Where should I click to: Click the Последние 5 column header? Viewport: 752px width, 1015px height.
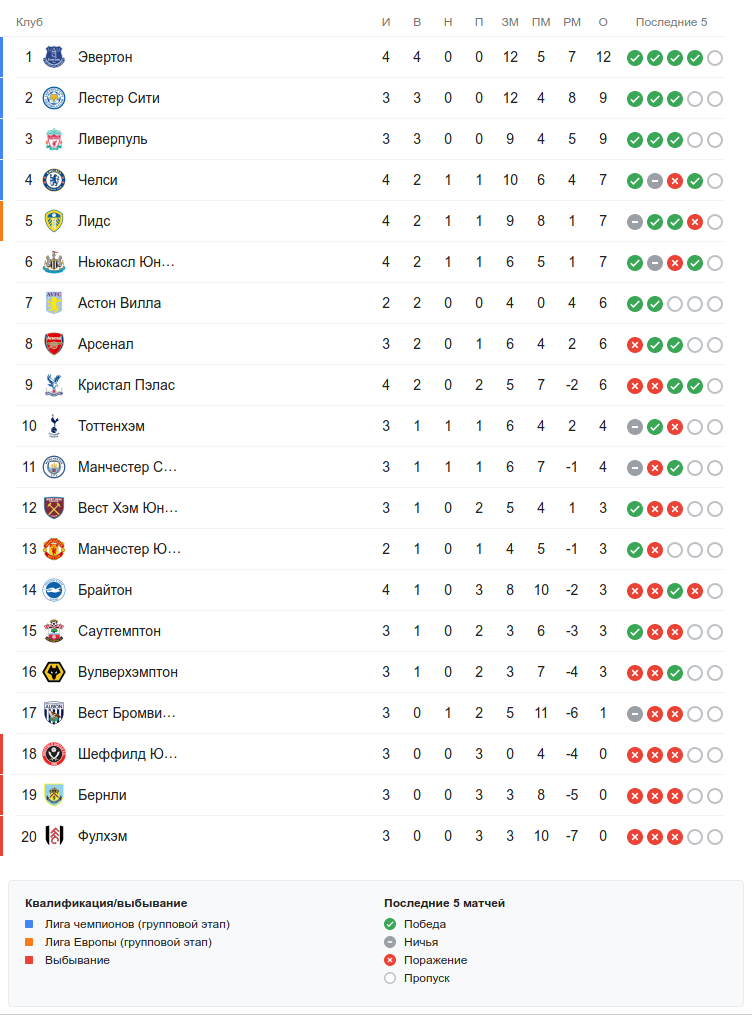click(671, 22)
